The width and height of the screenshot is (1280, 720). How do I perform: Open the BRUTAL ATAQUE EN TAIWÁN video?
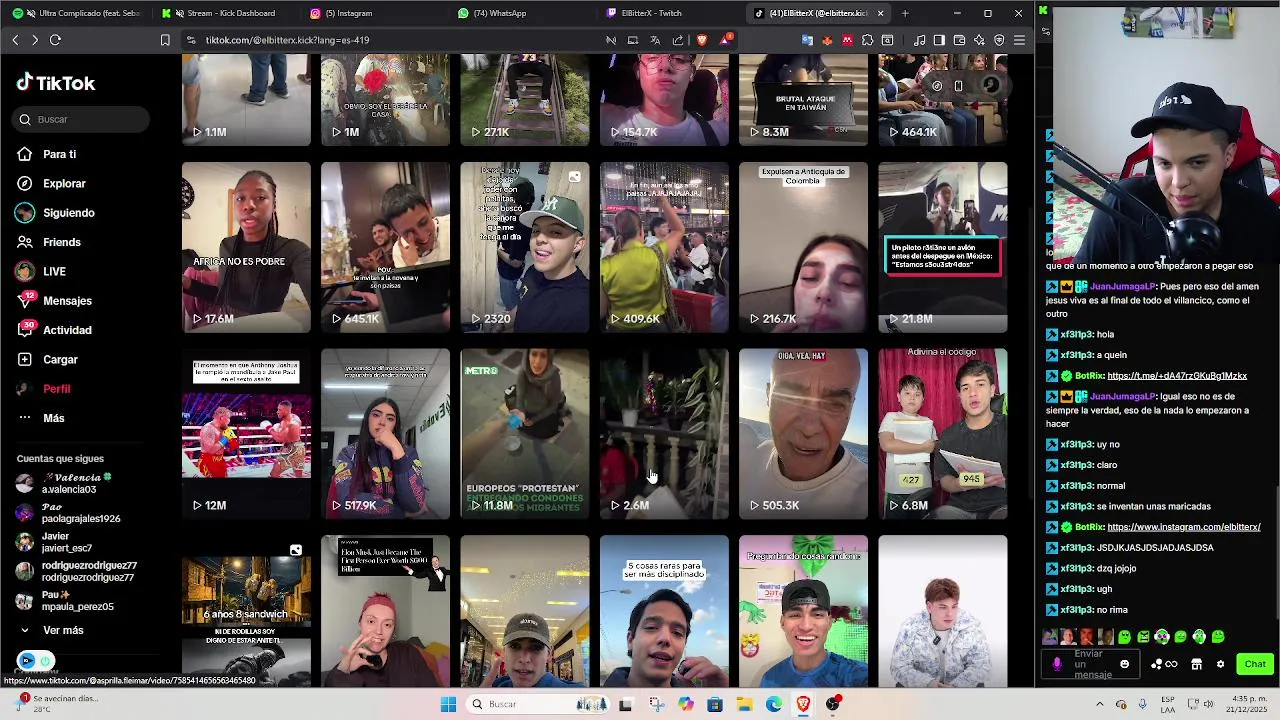[803, 100]
